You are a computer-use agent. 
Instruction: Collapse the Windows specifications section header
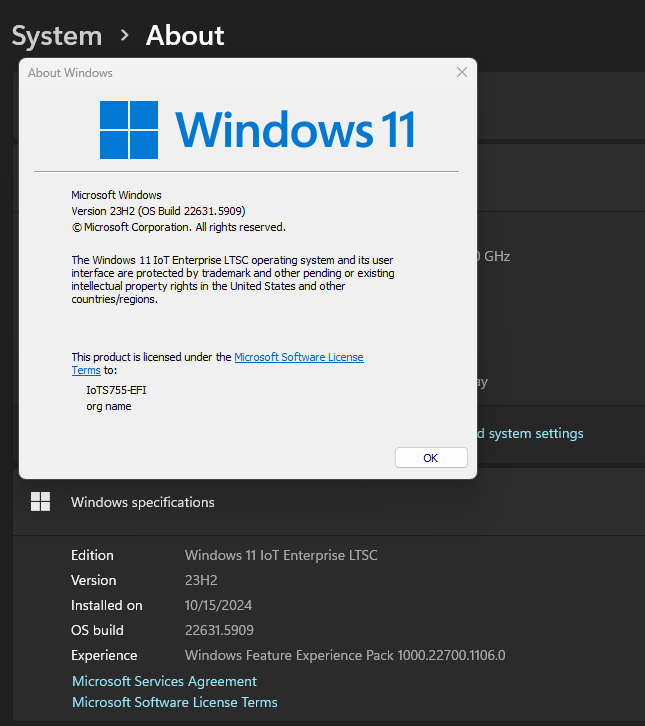(329, 502)
